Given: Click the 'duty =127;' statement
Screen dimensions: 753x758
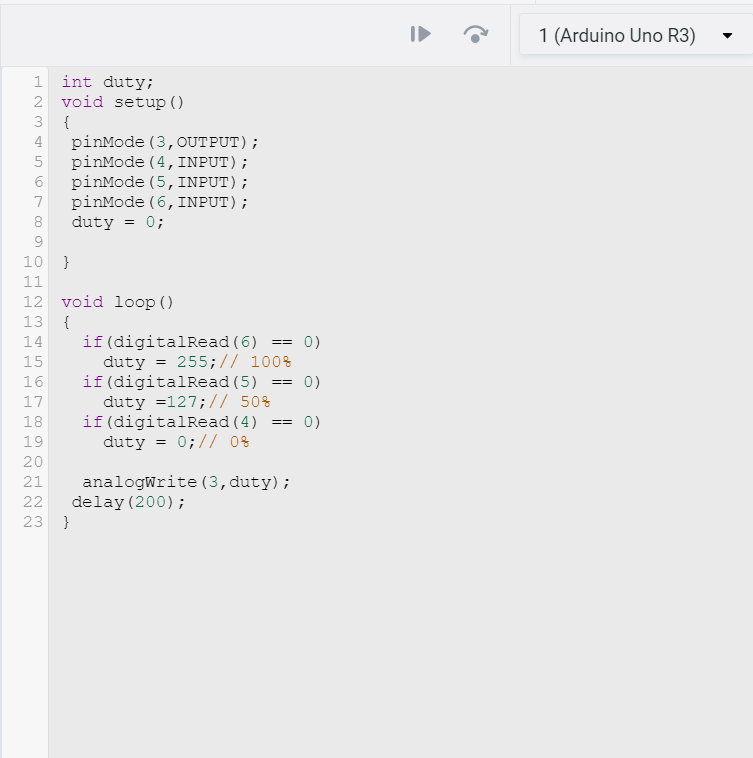Looking at the screenshot, I should pos(155,403).
